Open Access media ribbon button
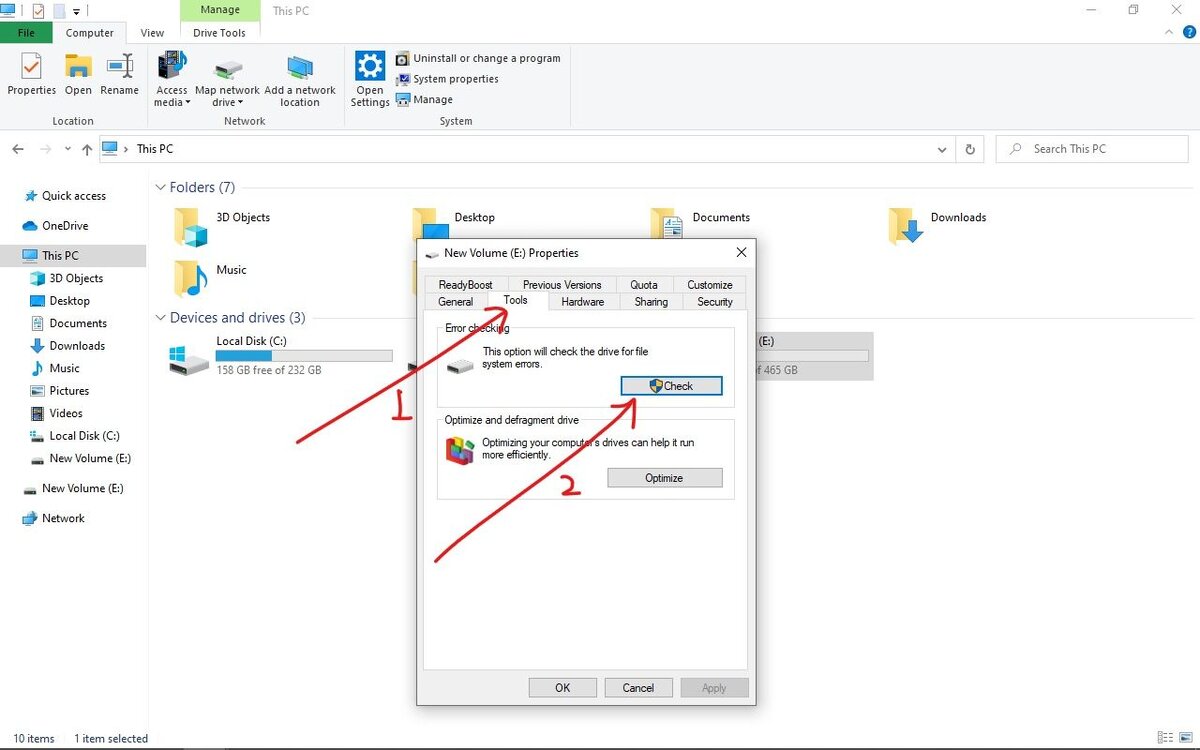 pos(171,79)
